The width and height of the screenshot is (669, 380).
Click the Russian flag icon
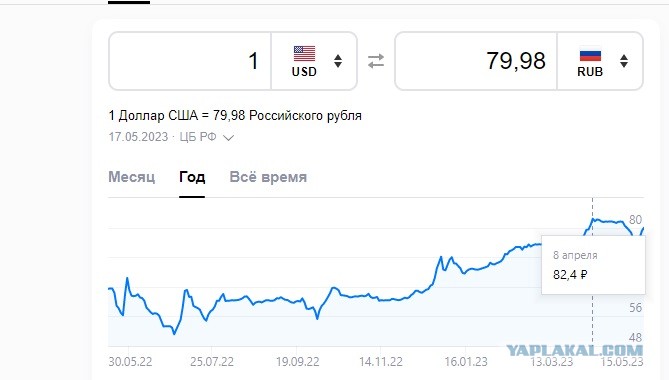[x=590, y=55]
